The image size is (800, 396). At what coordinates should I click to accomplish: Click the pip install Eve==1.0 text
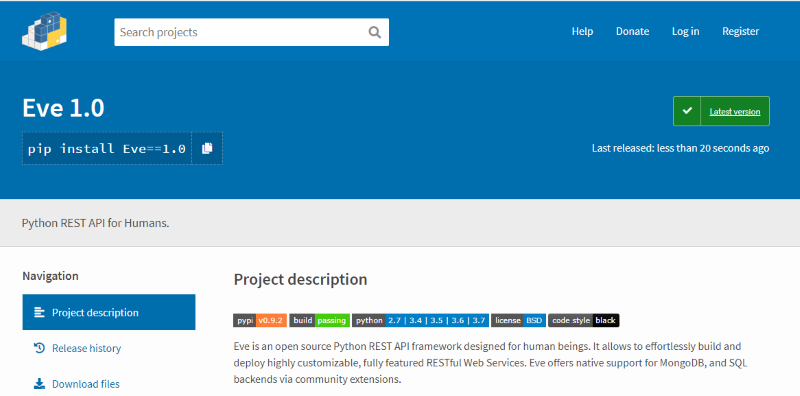click(107, 149)
